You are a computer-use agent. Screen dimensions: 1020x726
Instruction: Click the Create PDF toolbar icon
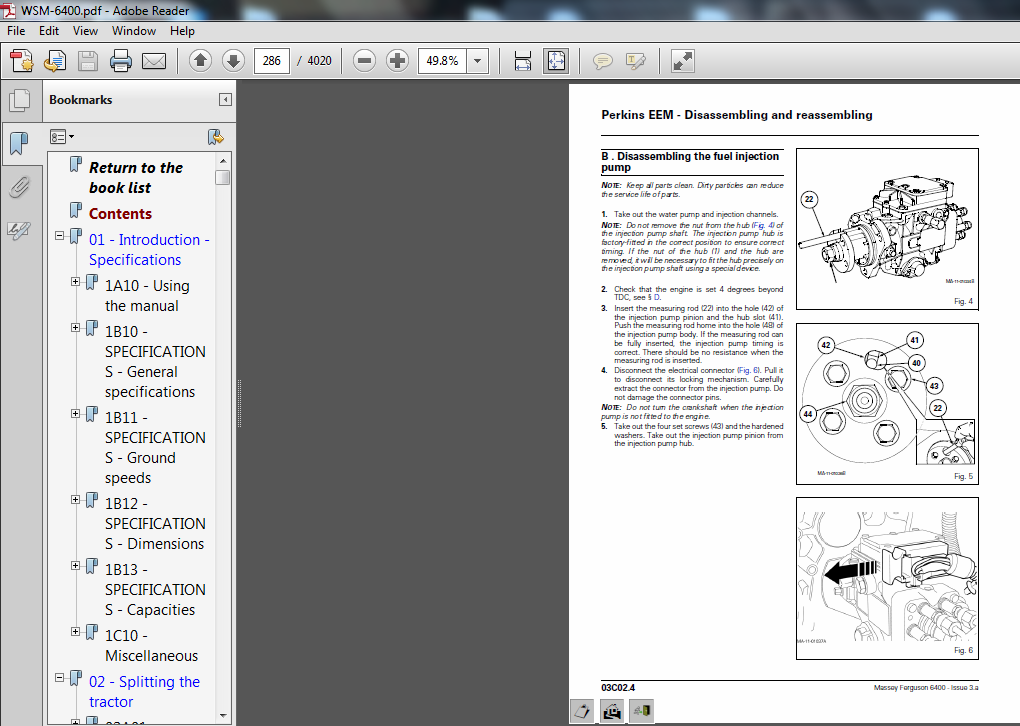click(22, 61)
